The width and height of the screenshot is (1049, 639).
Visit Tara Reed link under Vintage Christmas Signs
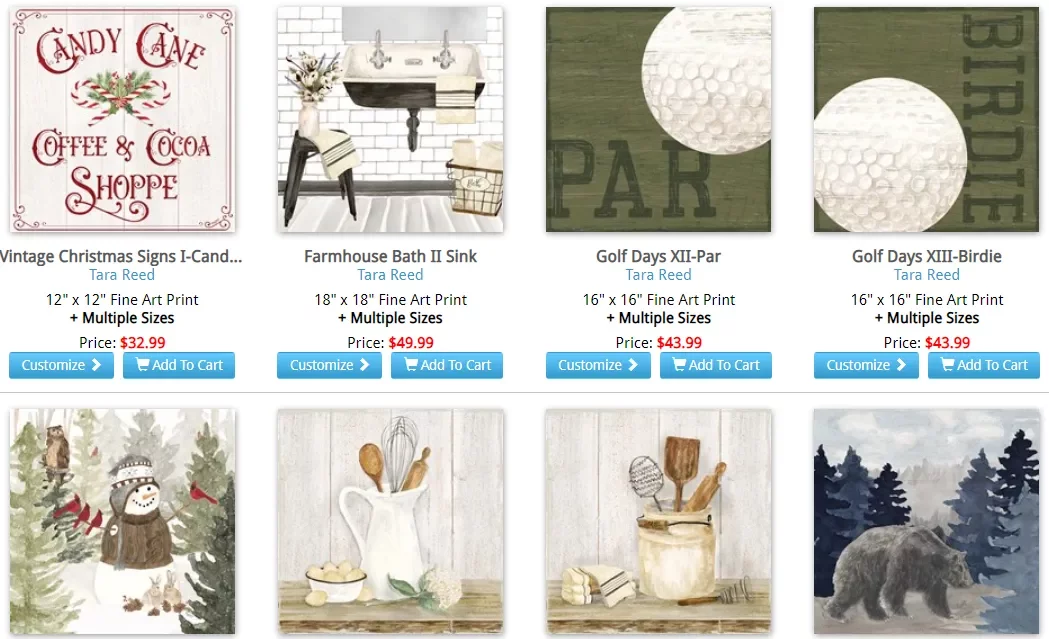[122, 275]
